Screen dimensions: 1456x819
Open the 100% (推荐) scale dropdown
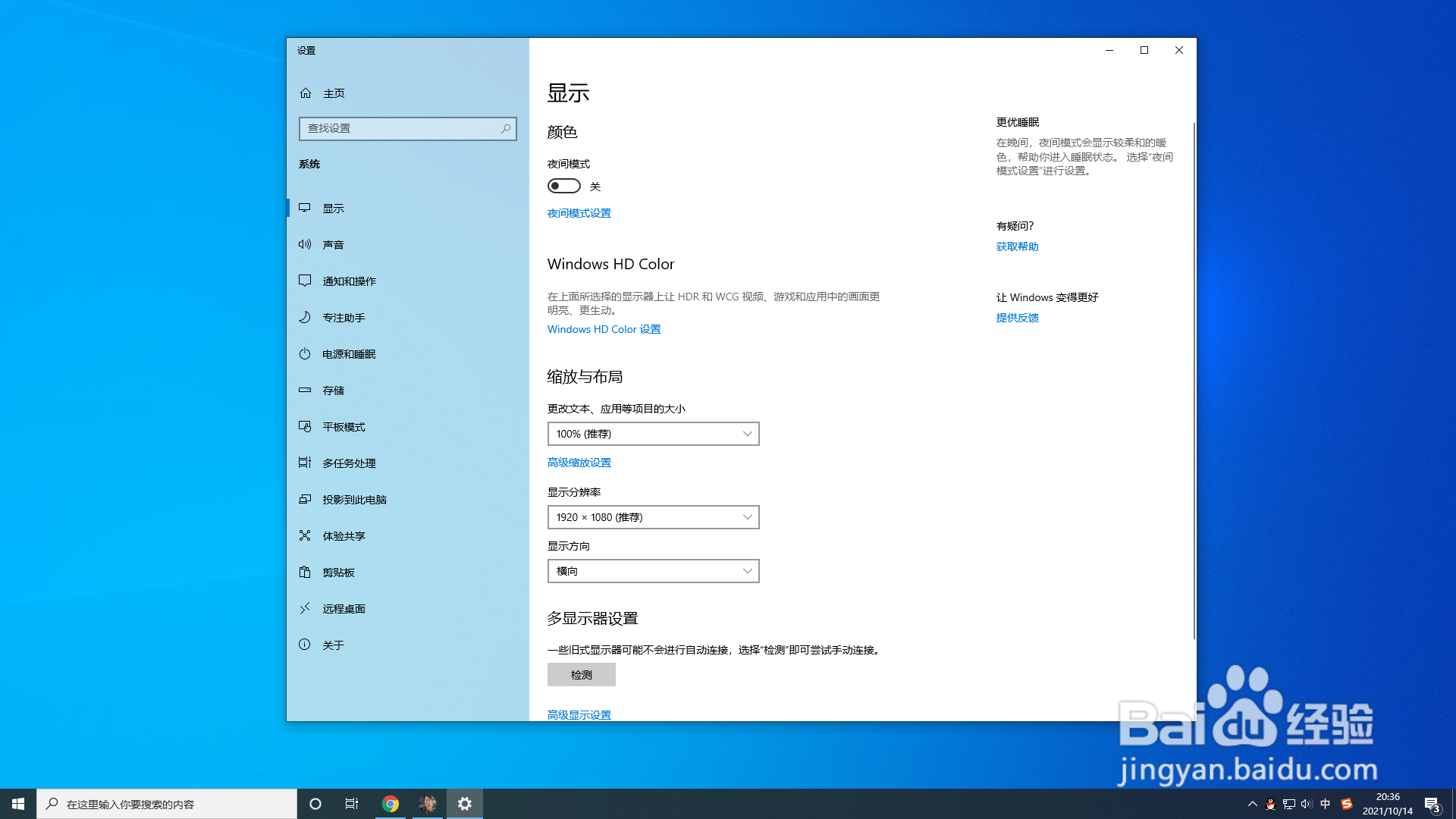pos(654,434)
